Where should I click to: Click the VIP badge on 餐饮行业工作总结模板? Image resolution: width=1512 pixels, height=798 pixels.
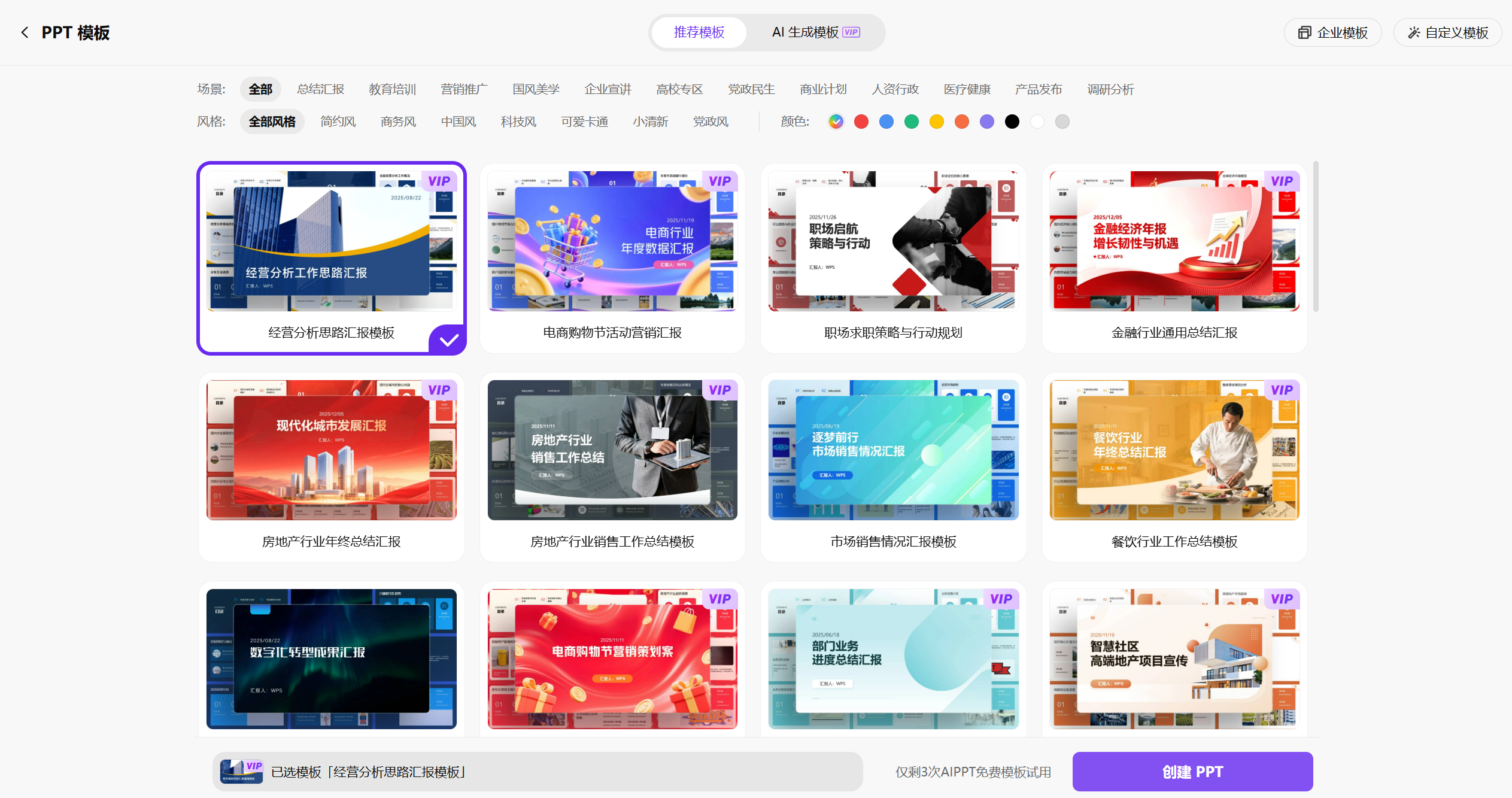(1281, 390)
